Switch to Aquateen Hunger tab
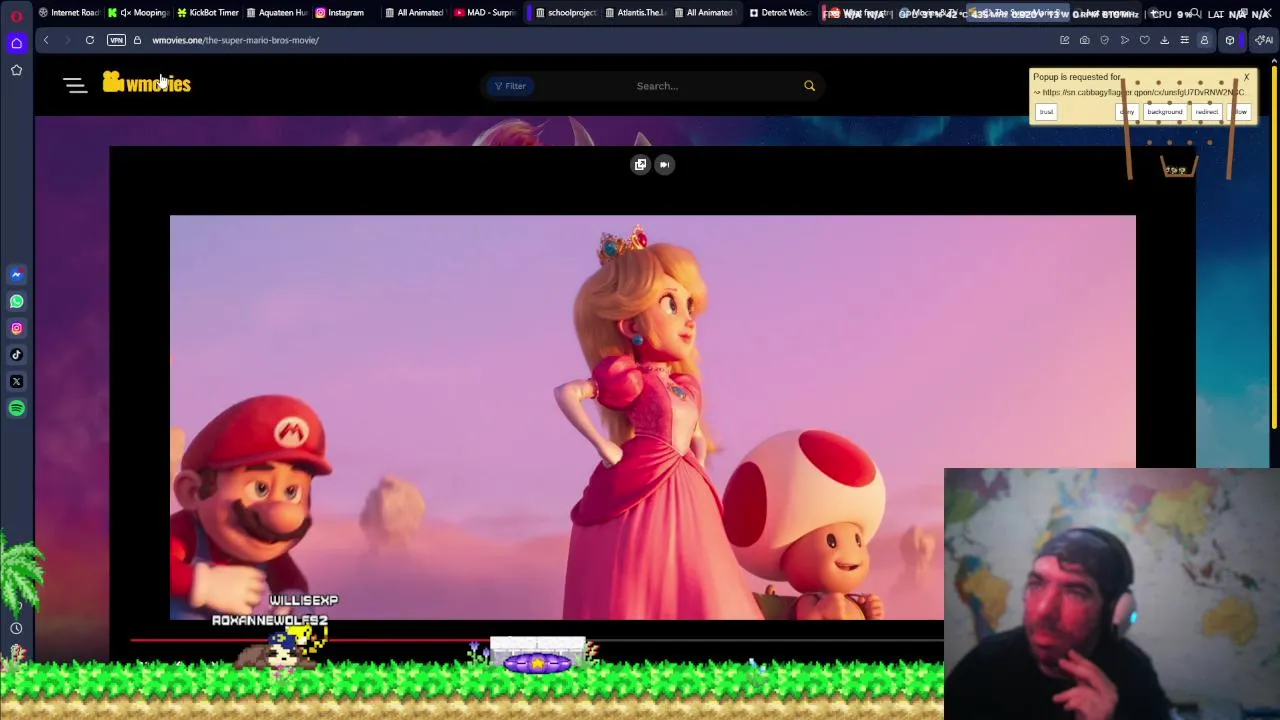 277,13
